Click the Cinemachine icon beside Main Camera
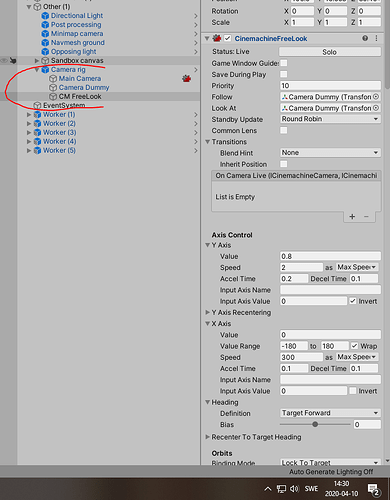This screenshot has height=500, width=390. [x=187, y=79]
